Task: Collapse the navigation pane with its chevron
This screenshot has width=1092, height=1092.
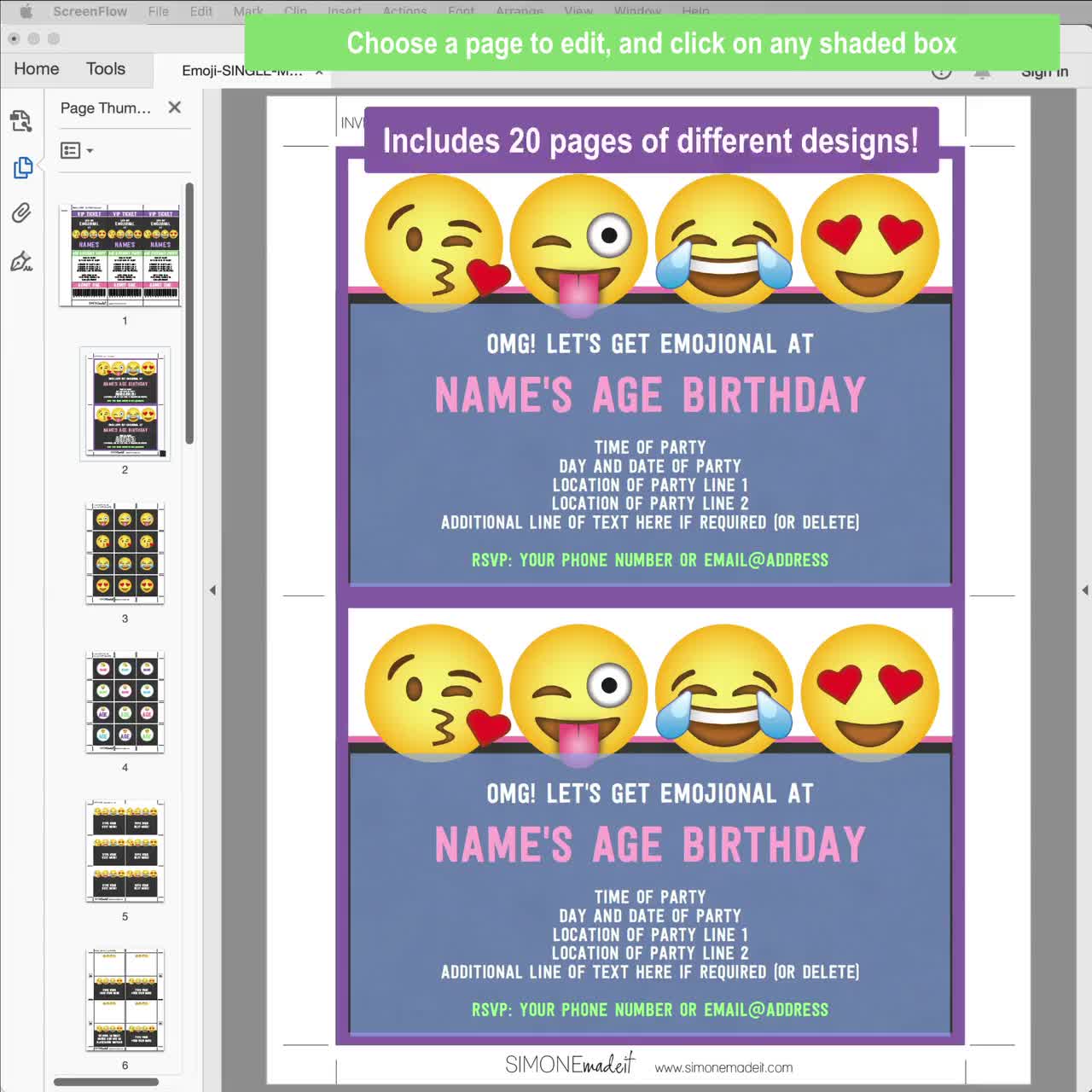Action: click(x=213, y=590)
